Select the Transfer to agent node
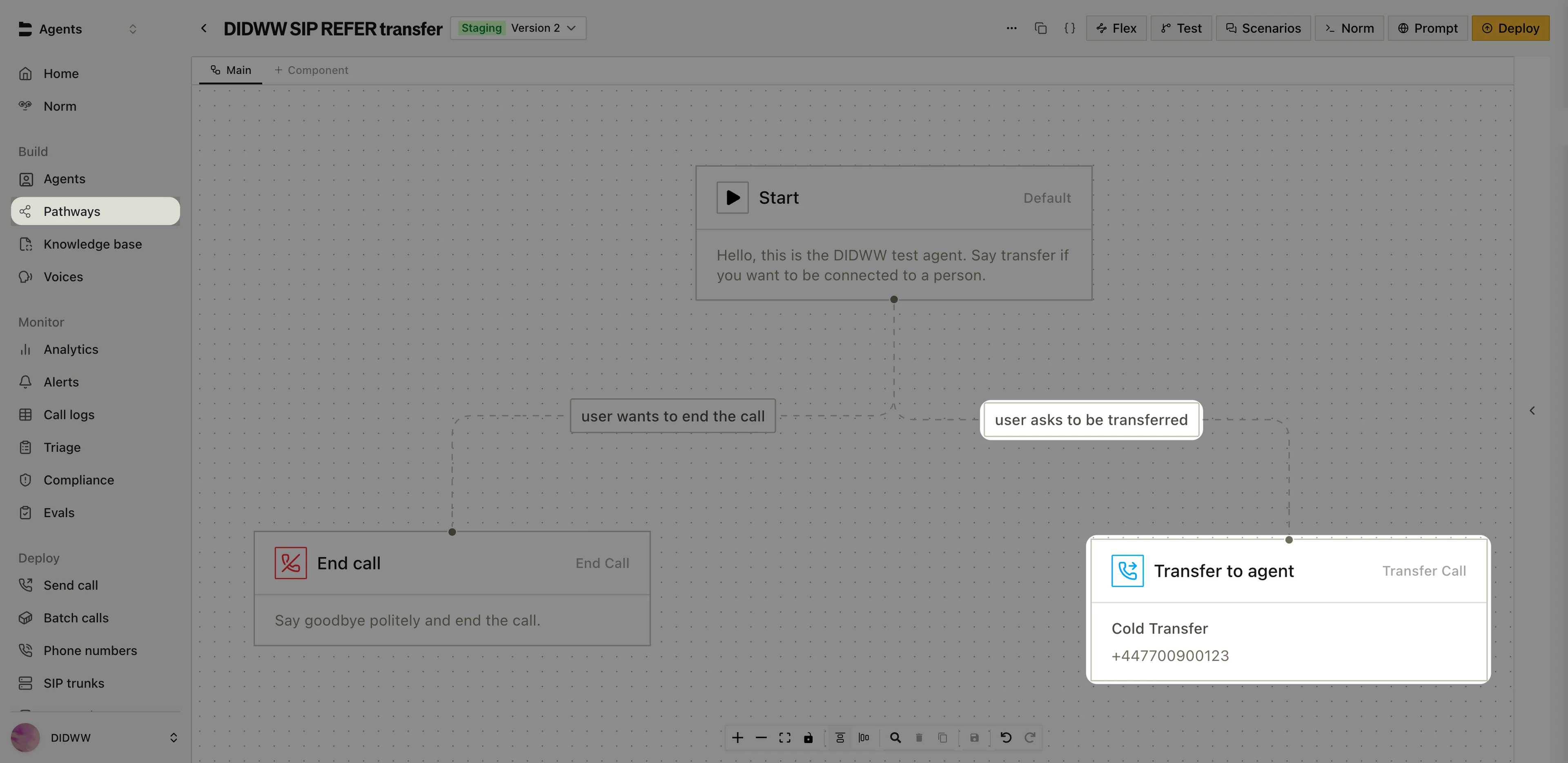 point(1288,610)
